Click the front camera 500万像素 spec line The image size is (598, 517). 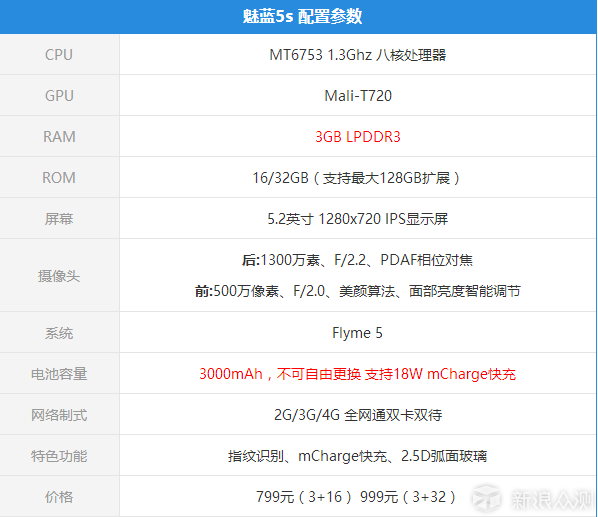[357, 291]
